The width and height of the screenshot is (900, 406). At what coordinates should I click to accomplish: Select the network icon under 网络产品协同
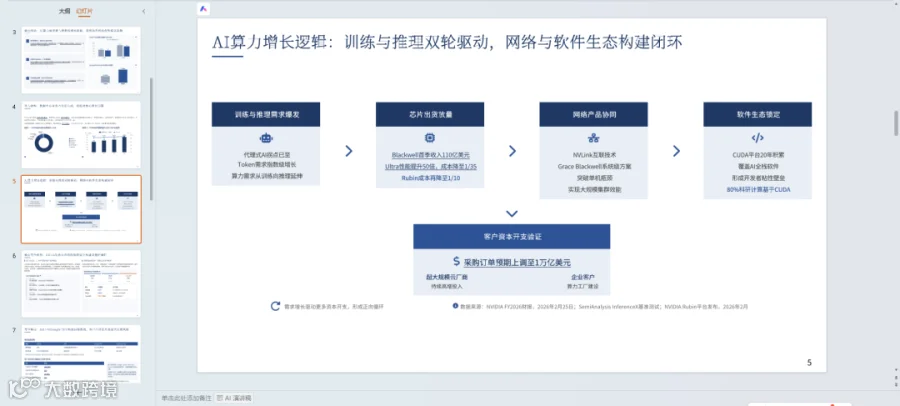pos(593,138)
